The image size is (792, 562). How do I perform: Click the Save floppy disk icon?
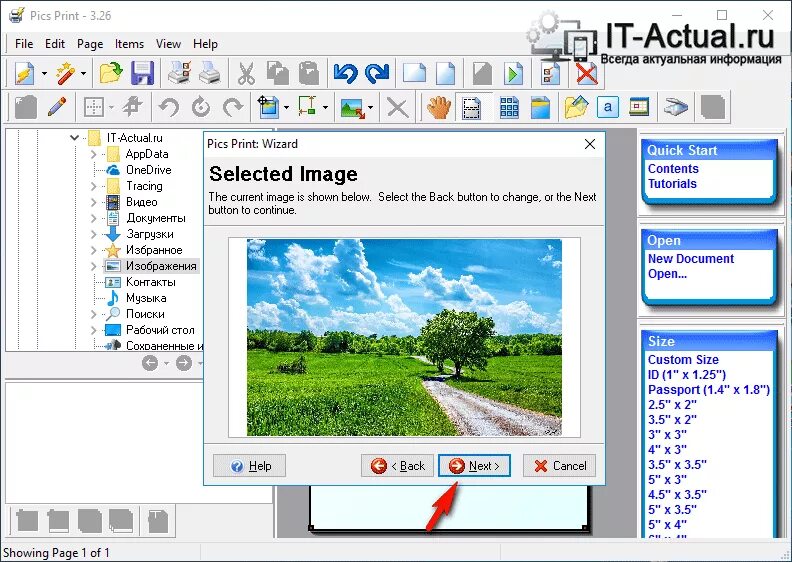142,74
